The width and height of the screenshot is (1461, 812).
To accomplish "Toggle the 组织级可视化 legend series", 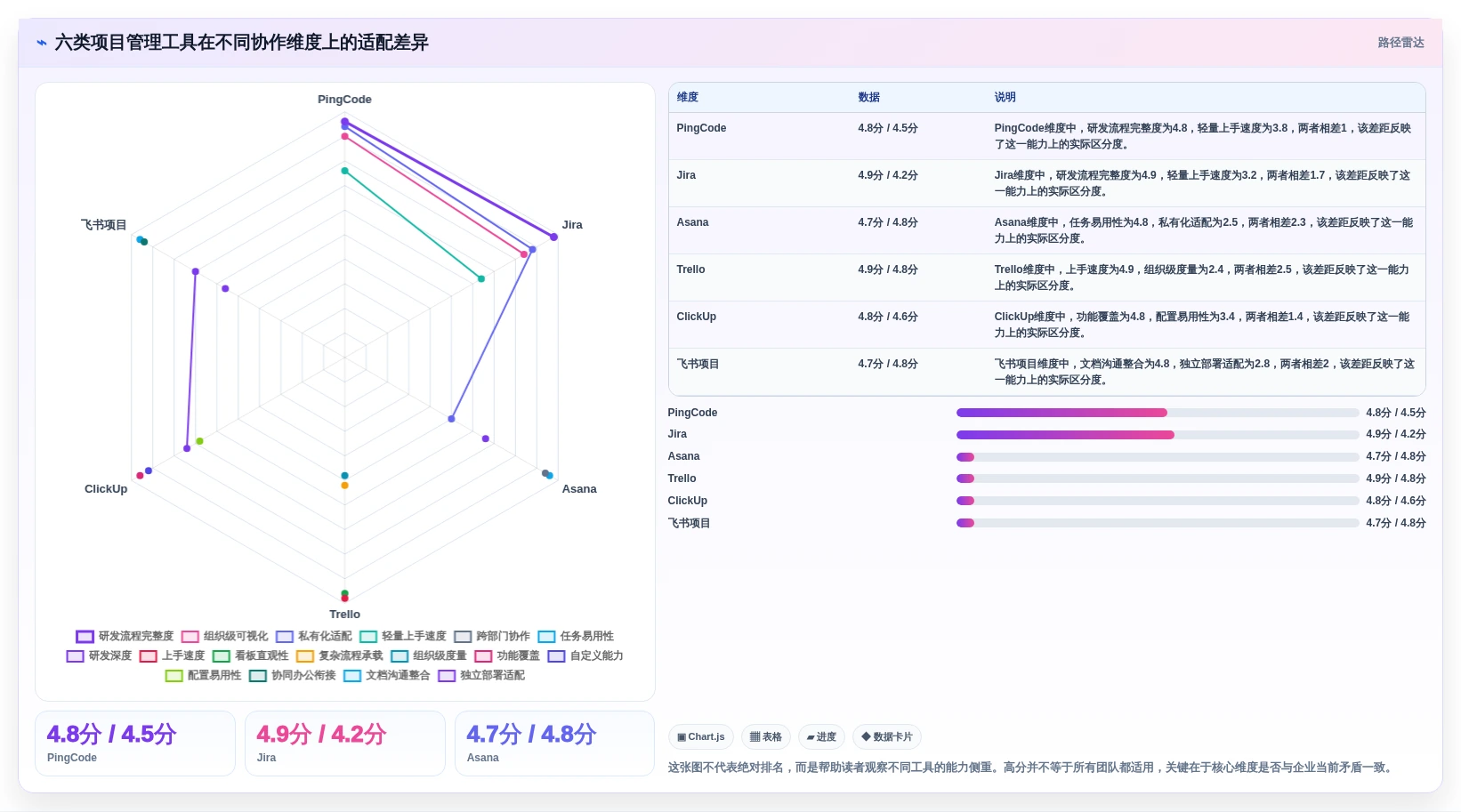I will pos(224,636).
